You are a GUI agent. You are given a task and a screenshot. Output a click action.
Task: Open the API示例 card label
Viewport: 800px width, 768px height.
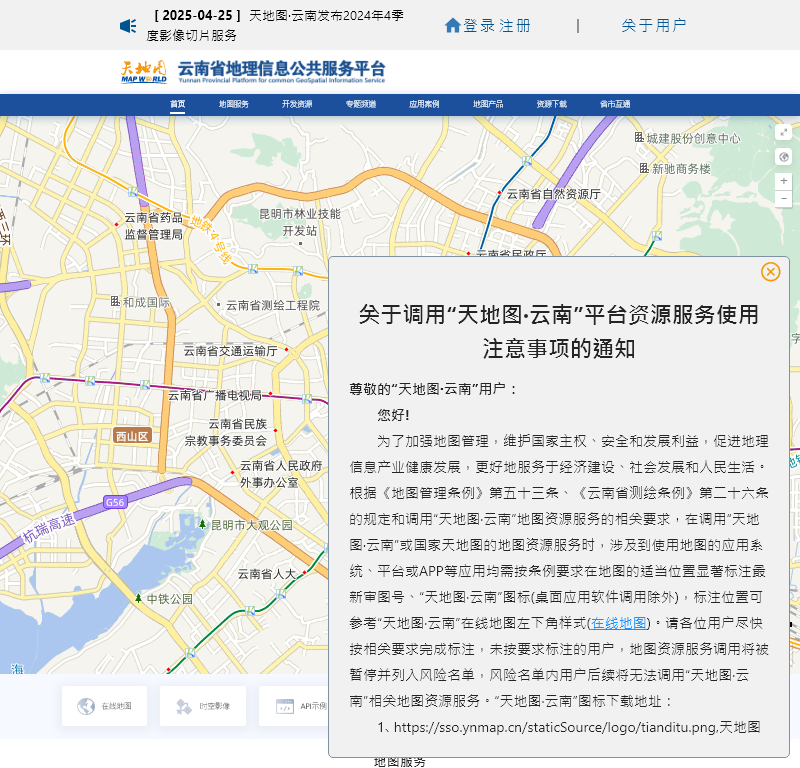coord(313,706)
